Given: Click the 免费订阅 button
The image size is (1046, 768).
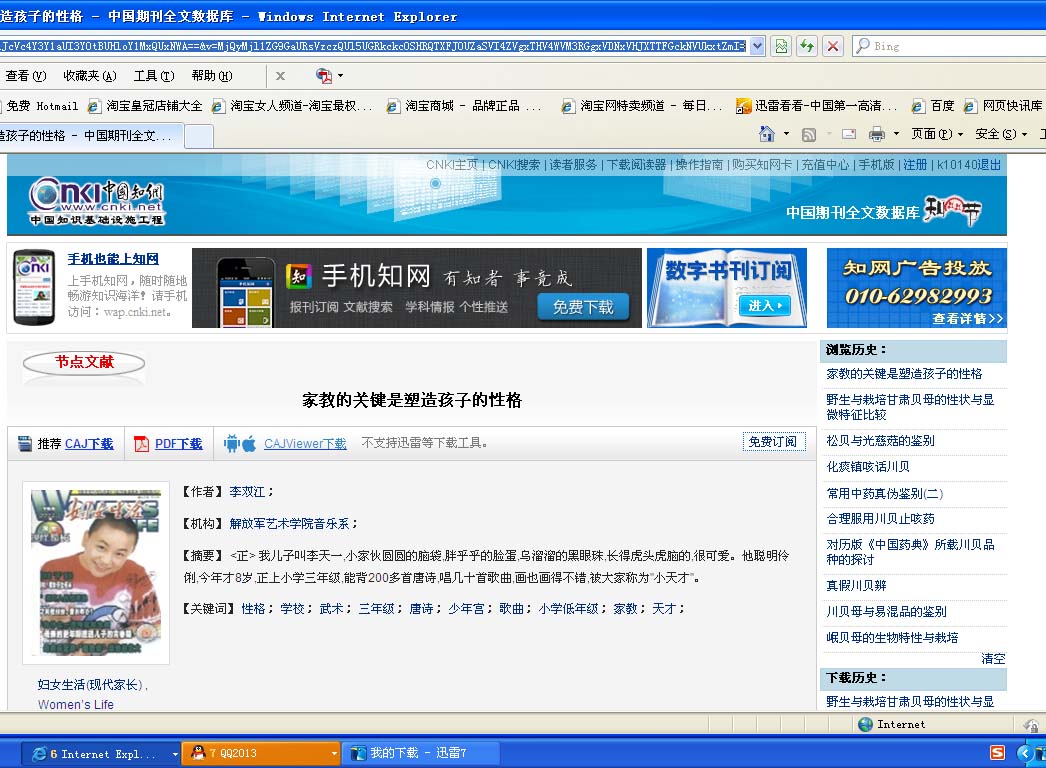Looking at the screenshot, I should tap(772, 442).
